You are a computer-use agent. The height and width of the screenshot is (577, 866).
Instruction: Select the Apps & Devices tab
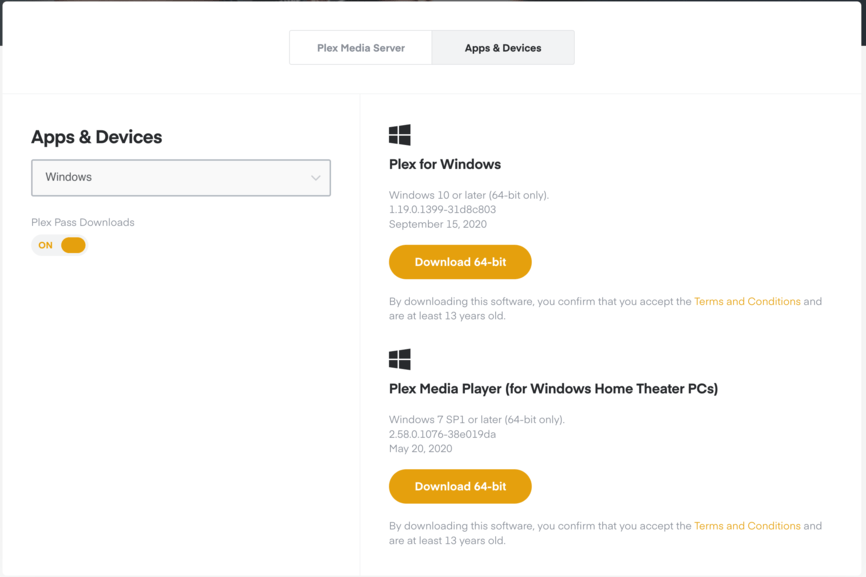[503, 48]
